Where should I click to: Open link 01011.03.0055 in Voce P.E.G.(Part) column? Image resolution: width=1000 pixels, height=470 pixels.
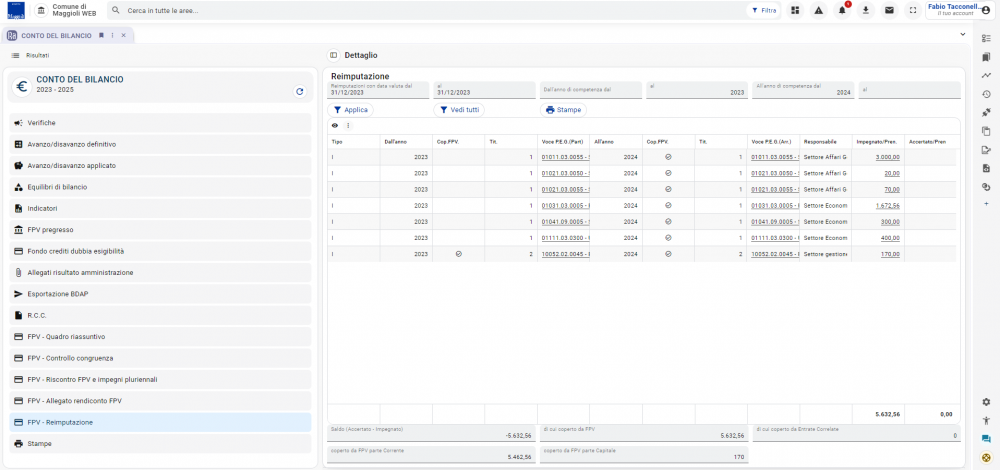tap(565, 157)
